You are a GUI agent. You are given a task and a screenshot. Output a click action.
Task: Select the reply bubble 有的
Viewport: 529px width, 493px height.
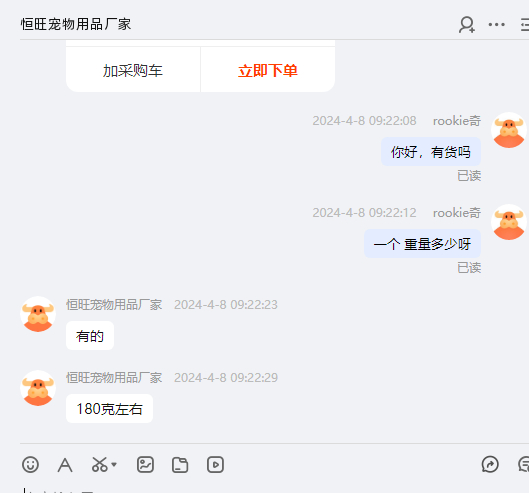click(90, 336)
